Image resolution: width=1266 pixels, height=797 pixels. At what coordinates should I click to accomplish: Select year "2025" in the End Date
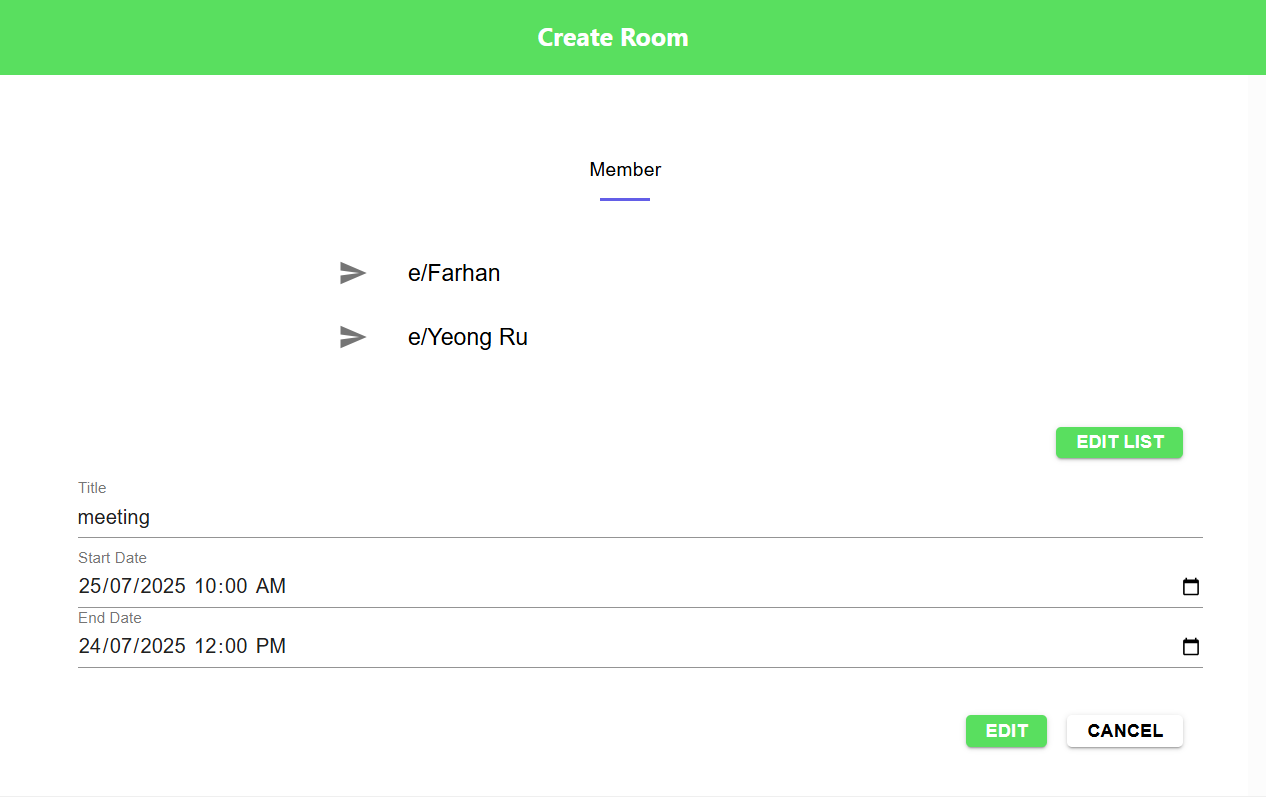tap(163, 647)
